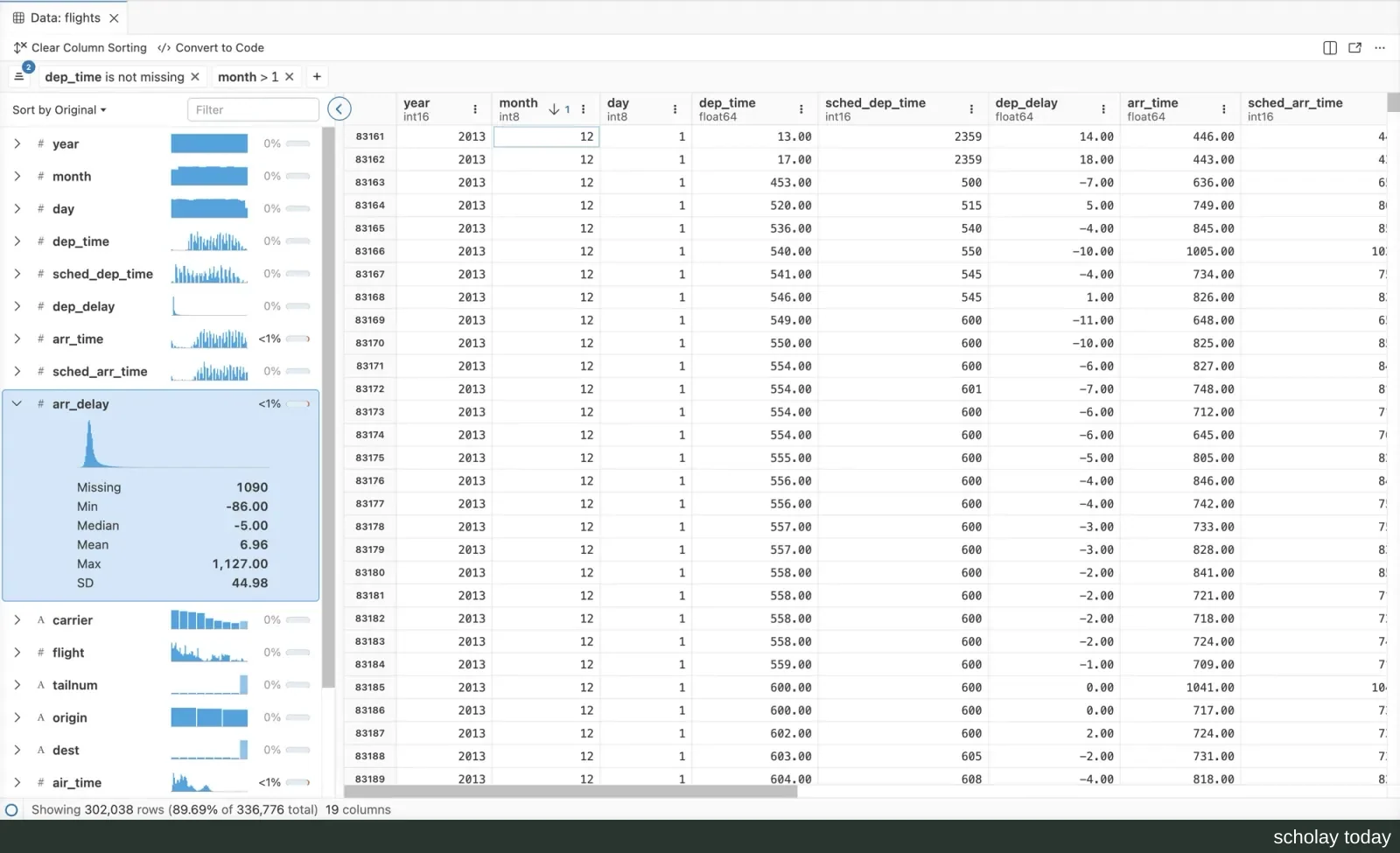Open the filters list icon with badge
1400x853 pixels.
(20, 75)
